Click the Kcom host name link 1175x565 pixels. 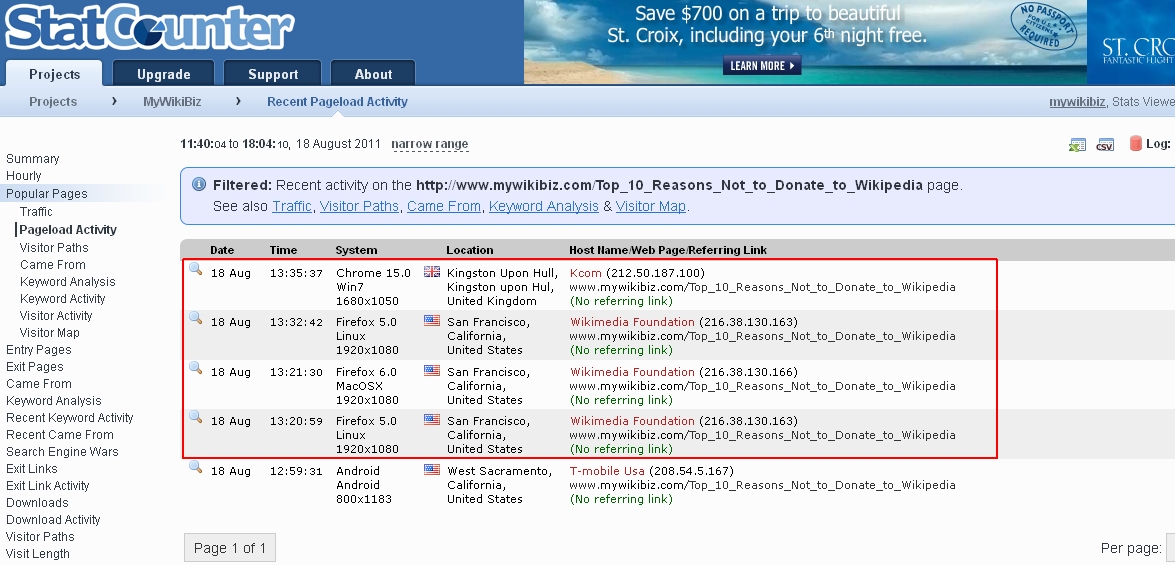point(586,273)
